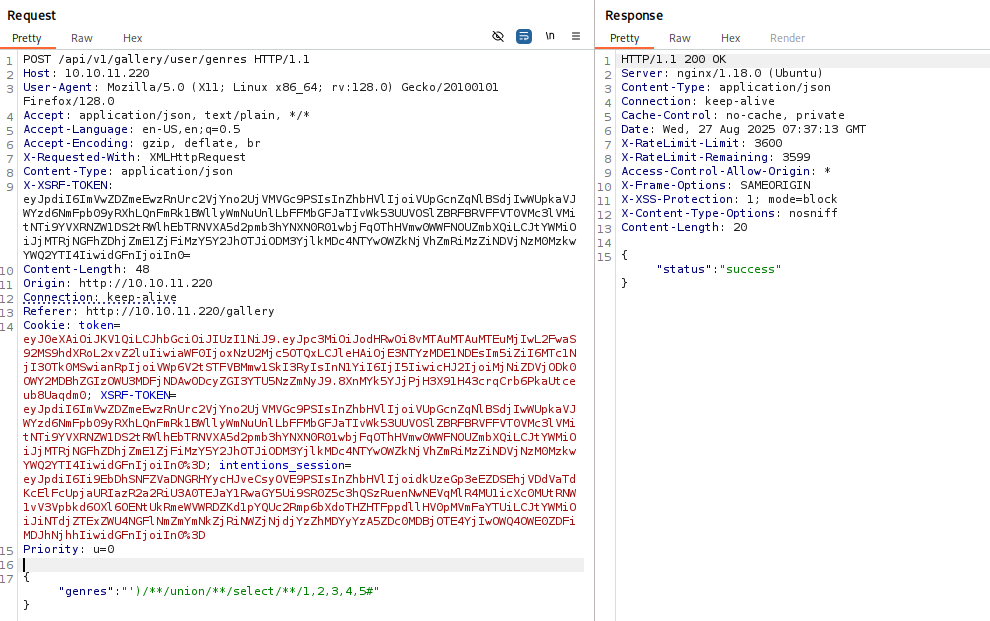
Task: Click the X-Frame-Options: SAMEORIGIN header
Action: tap(716, 185)
